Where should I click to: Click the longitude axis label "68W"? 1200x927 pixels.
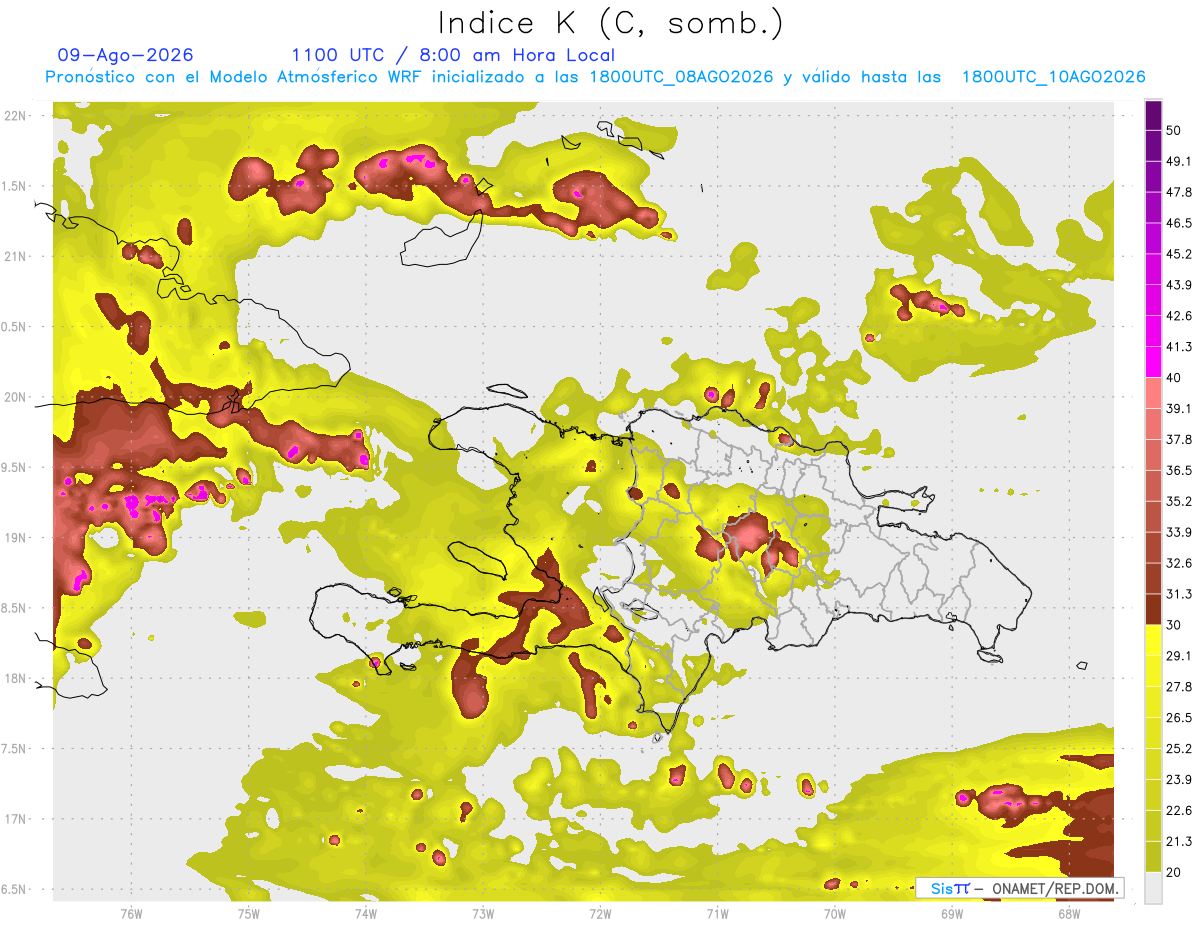click(1068, 913)
